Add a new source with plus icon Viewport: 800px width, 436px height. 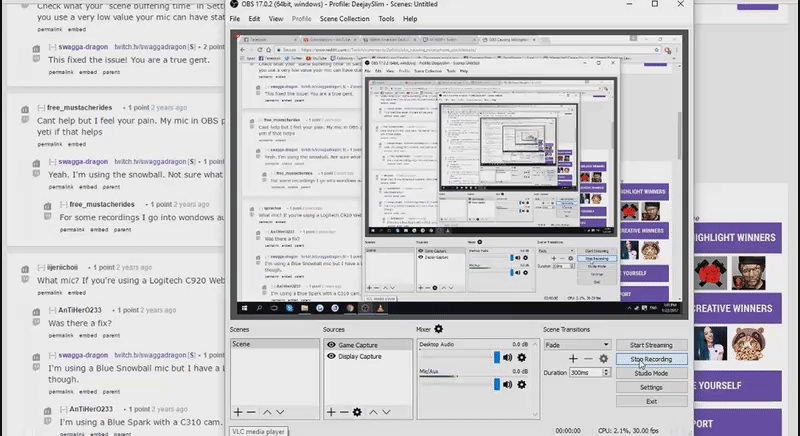pyautogui.click(x=331, y=412)
